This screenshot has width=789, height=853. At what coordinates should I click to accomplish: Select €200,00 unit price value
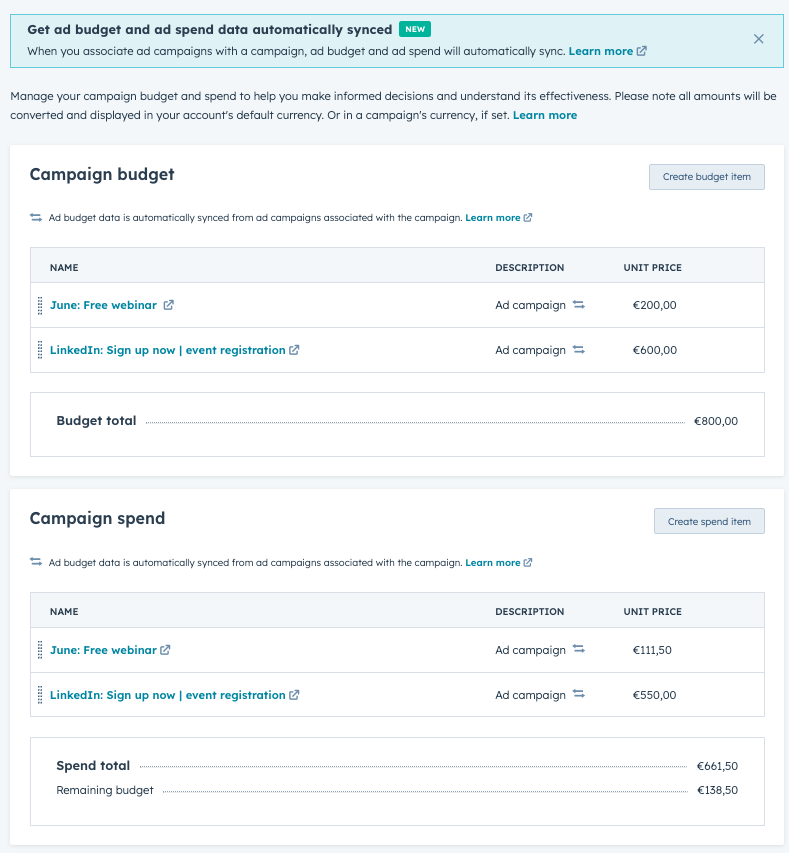[655, 305]
